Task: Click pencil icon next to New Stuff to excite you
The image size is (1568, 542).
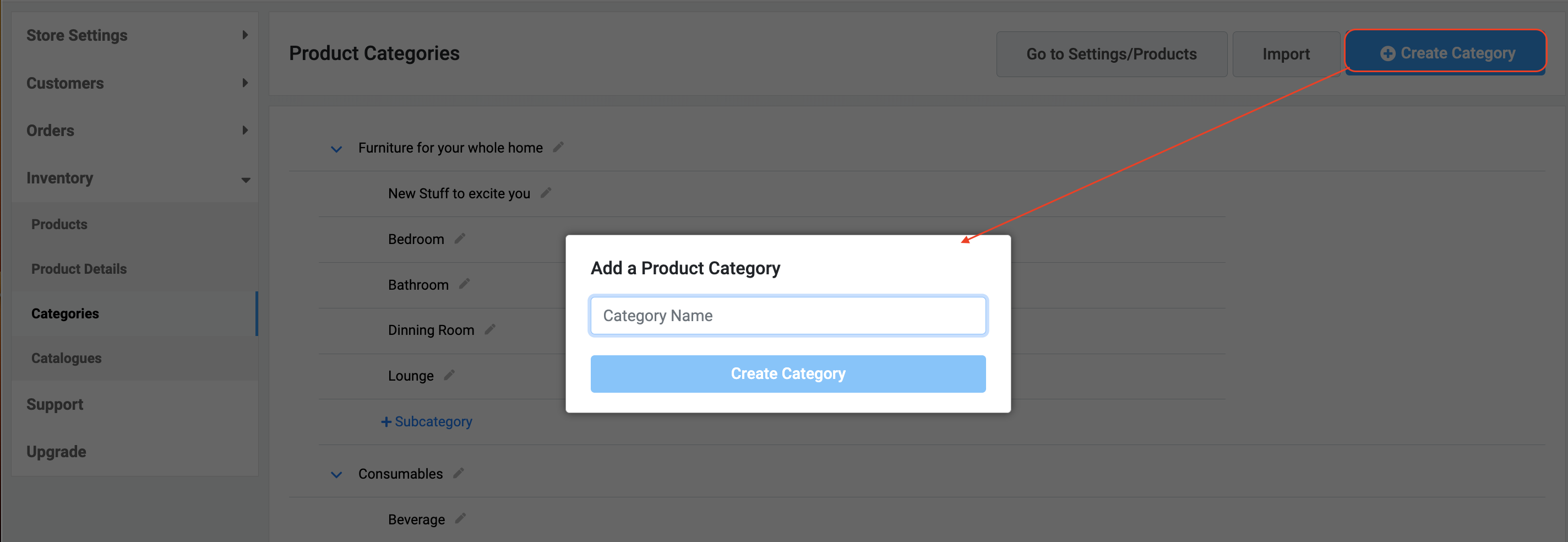Action: (x=546, y=193)
